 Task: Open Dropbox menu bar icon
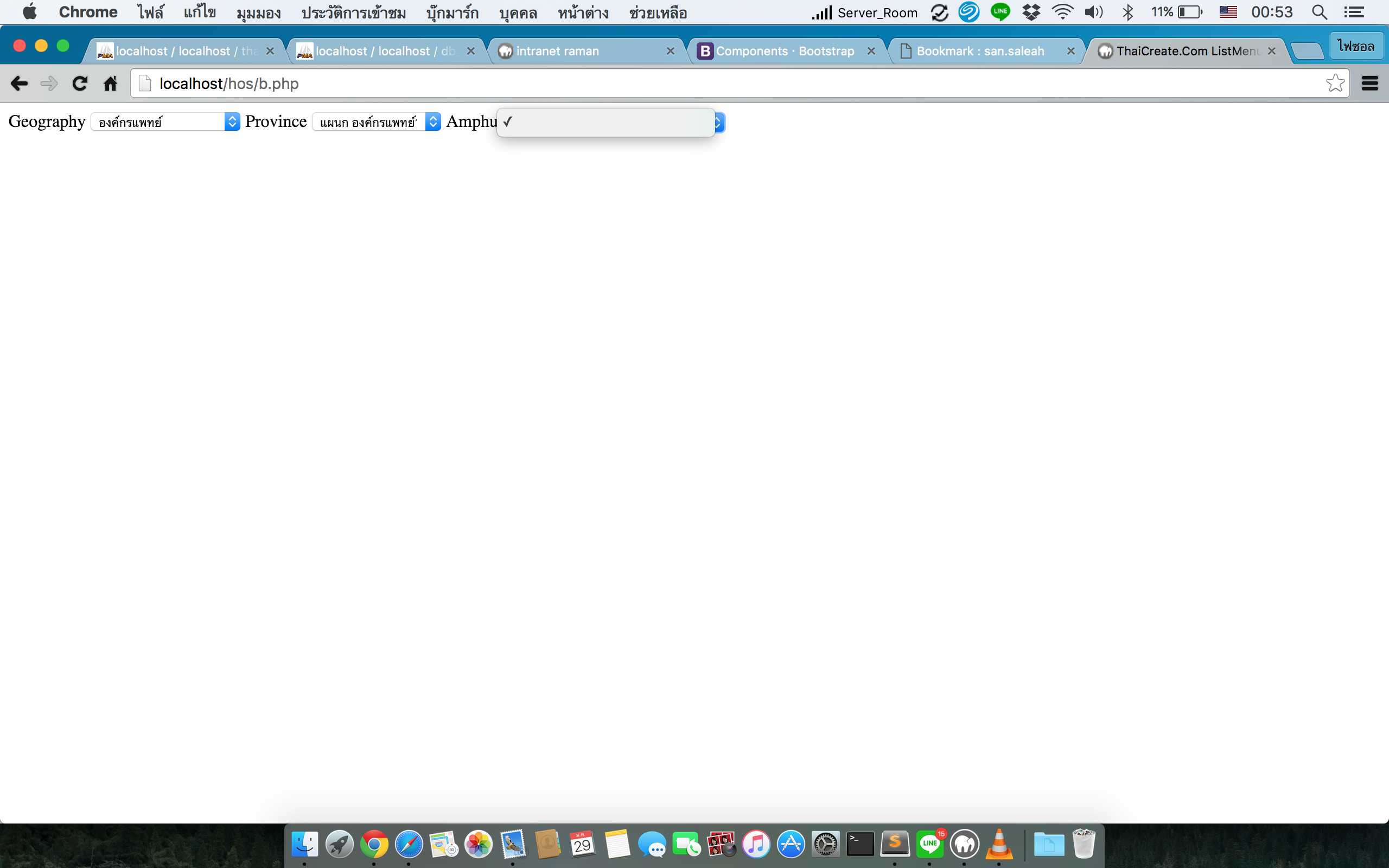click(1031, 12)
